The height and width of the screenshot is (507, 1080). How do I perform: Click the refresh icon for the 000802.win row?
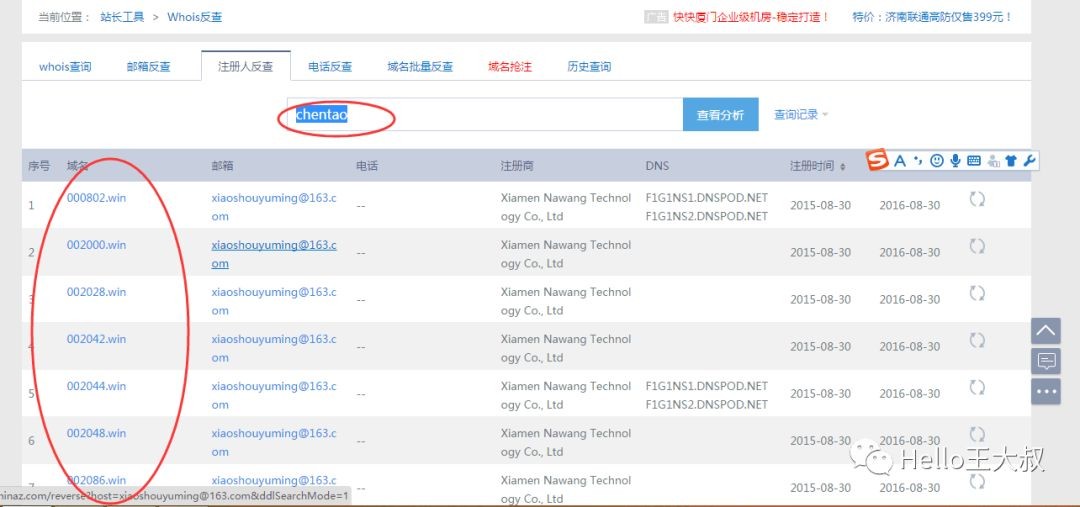(977, 199)
